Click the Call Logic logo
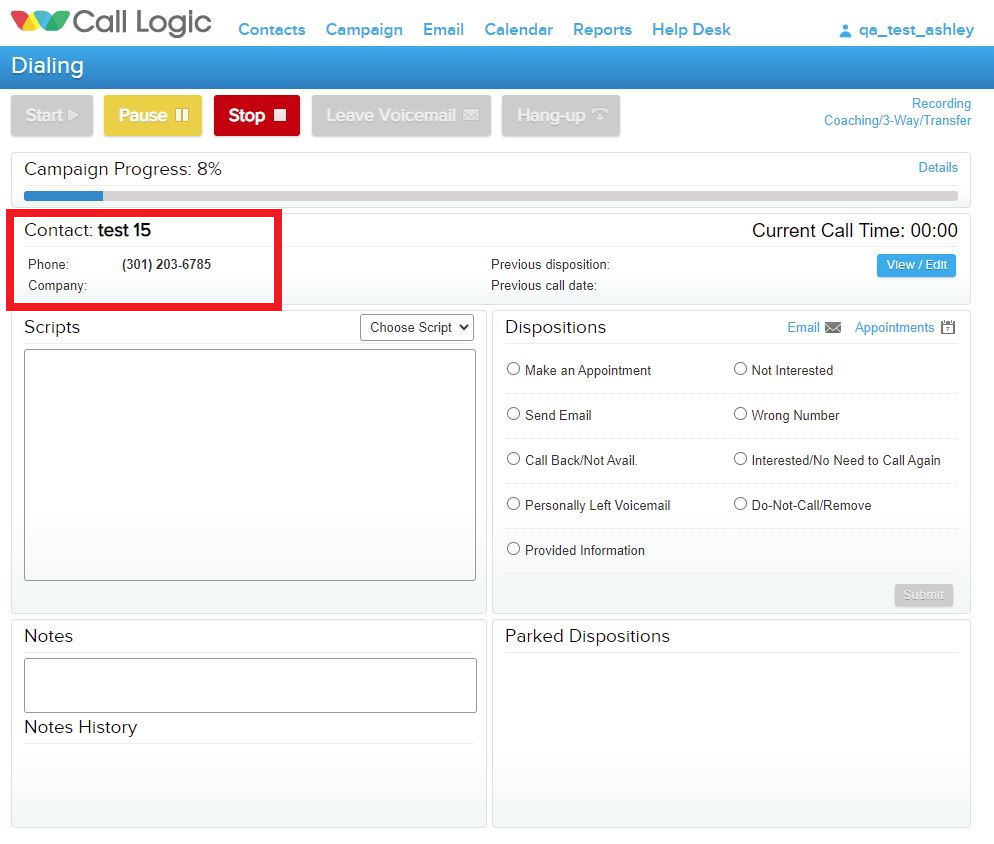Image resolution: width=994 pixels, height=844 pixels. [x=111, y=24]
